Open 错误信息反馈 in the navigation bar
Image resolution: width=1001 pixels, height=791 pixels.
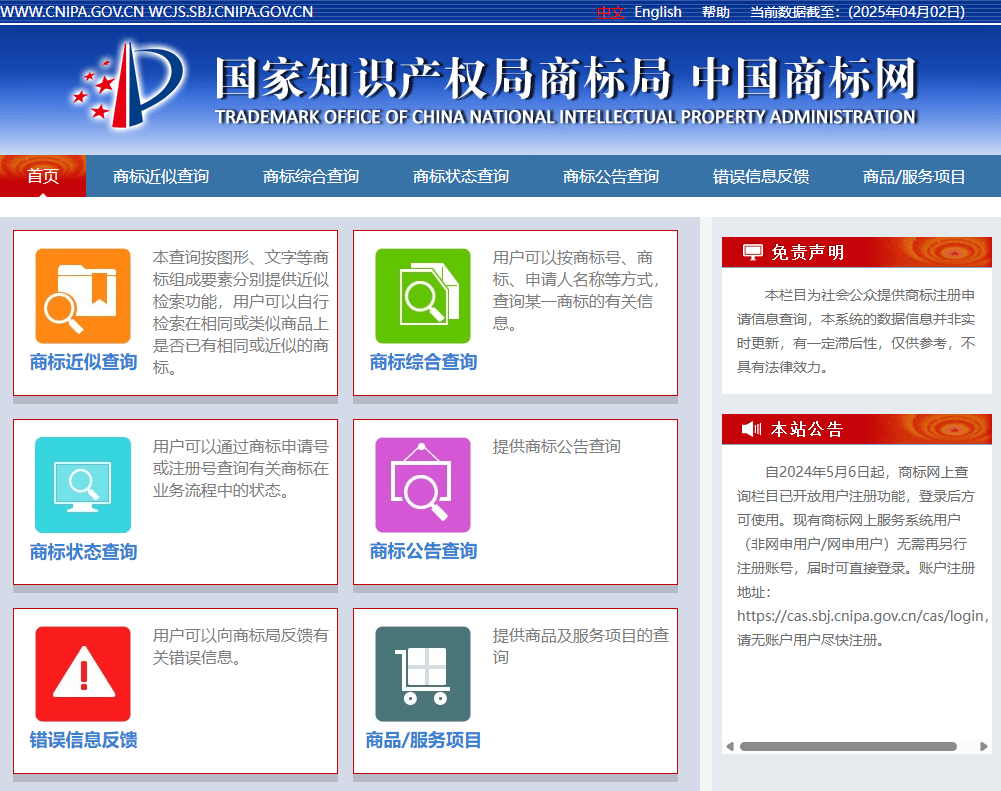(x=761, y=176)
